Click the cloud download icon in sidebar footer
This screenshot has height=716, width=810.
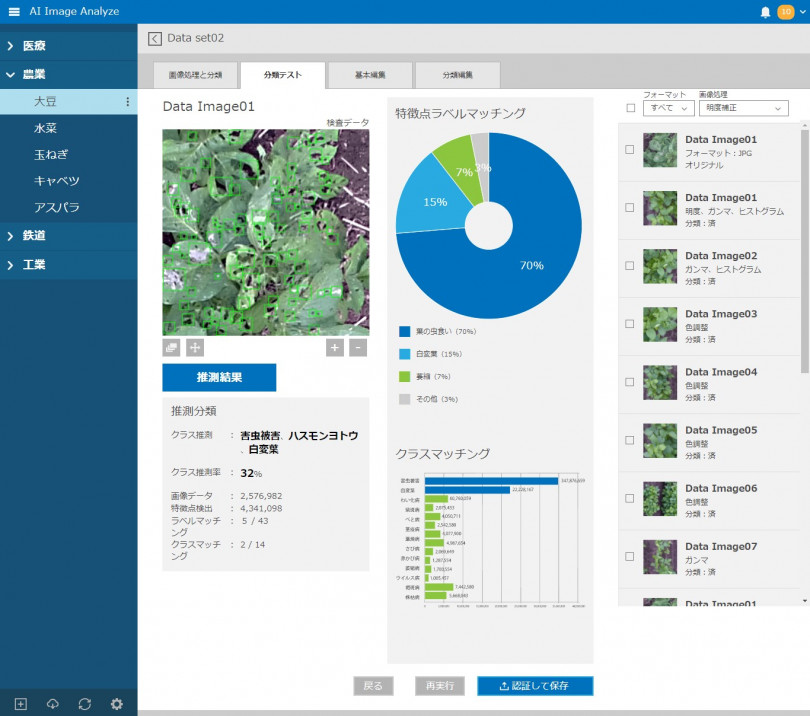click(x=52, y=704)
